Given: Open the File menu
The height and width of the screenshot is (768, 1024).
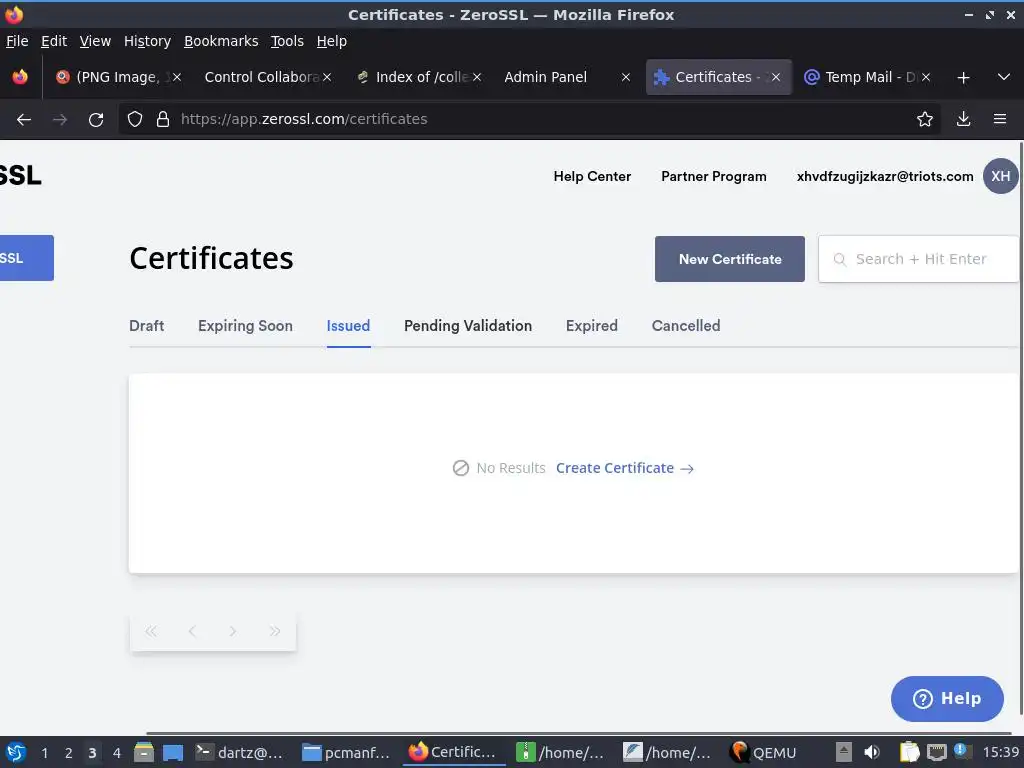Looking at the screenshot, I should (17, 41).
